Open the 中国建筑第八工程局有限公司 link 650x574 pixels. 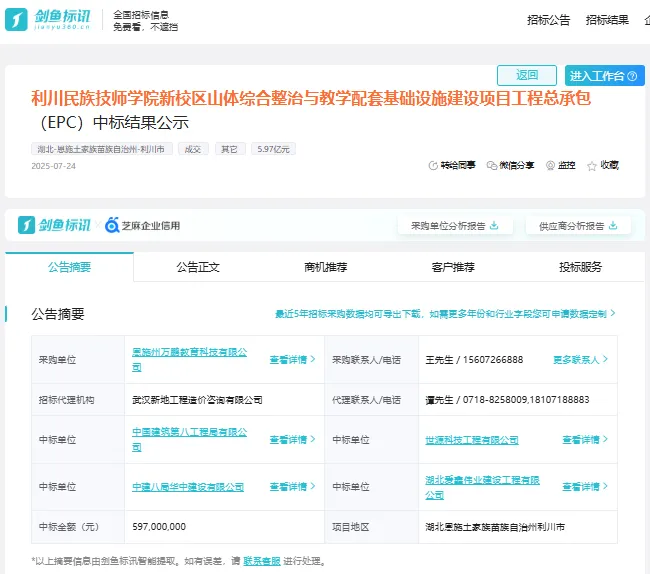[189, 439]
